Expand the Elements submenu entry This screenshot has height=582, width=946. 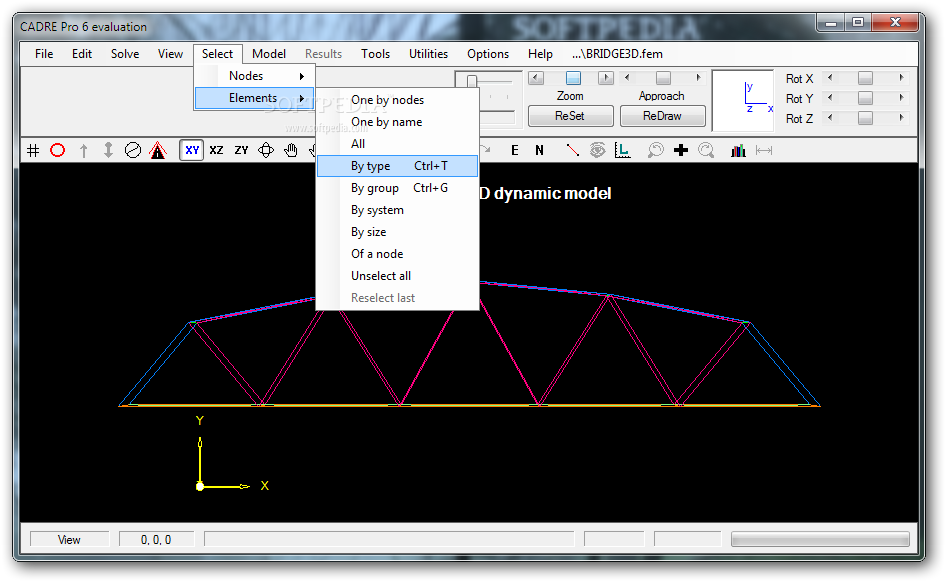(254, 98)
